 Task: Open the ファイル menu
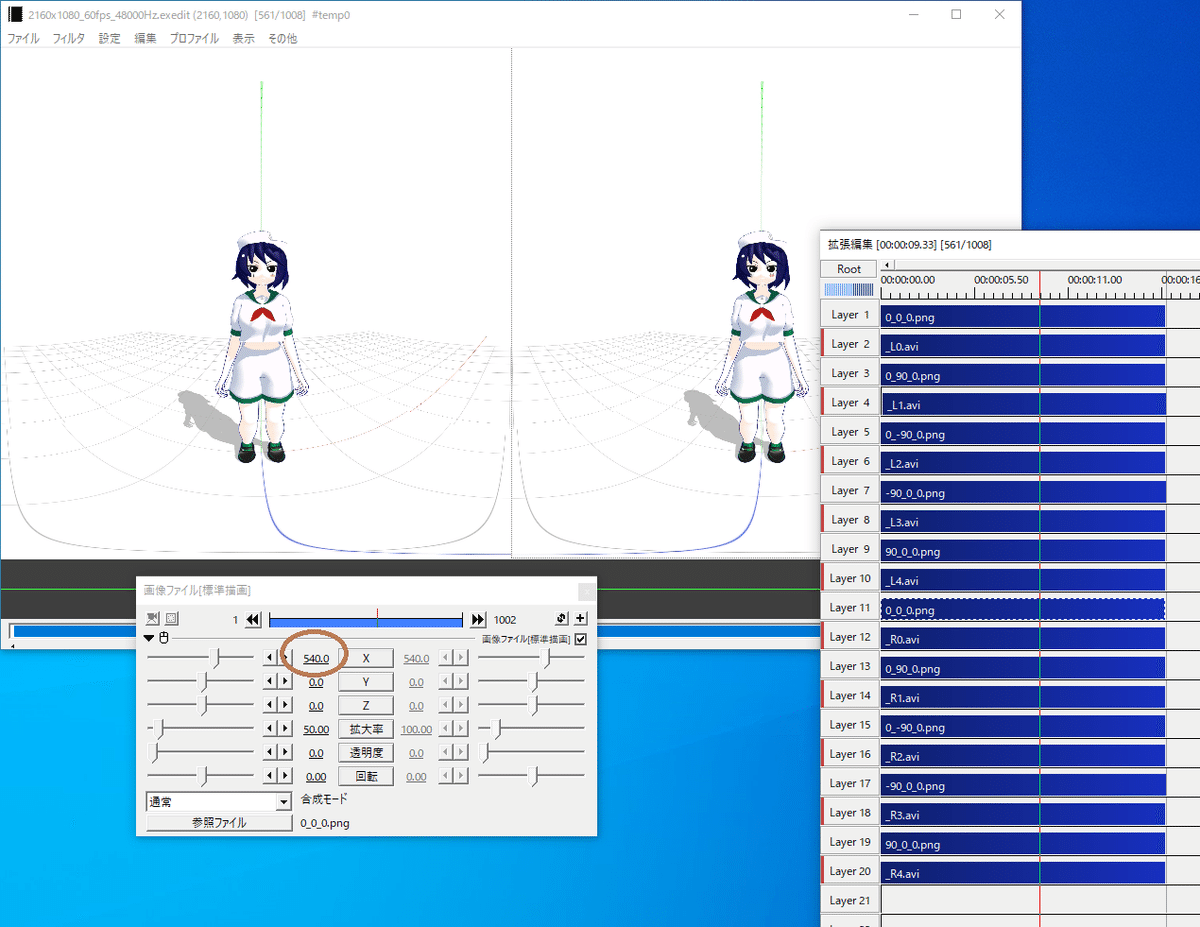coord(24,39)
